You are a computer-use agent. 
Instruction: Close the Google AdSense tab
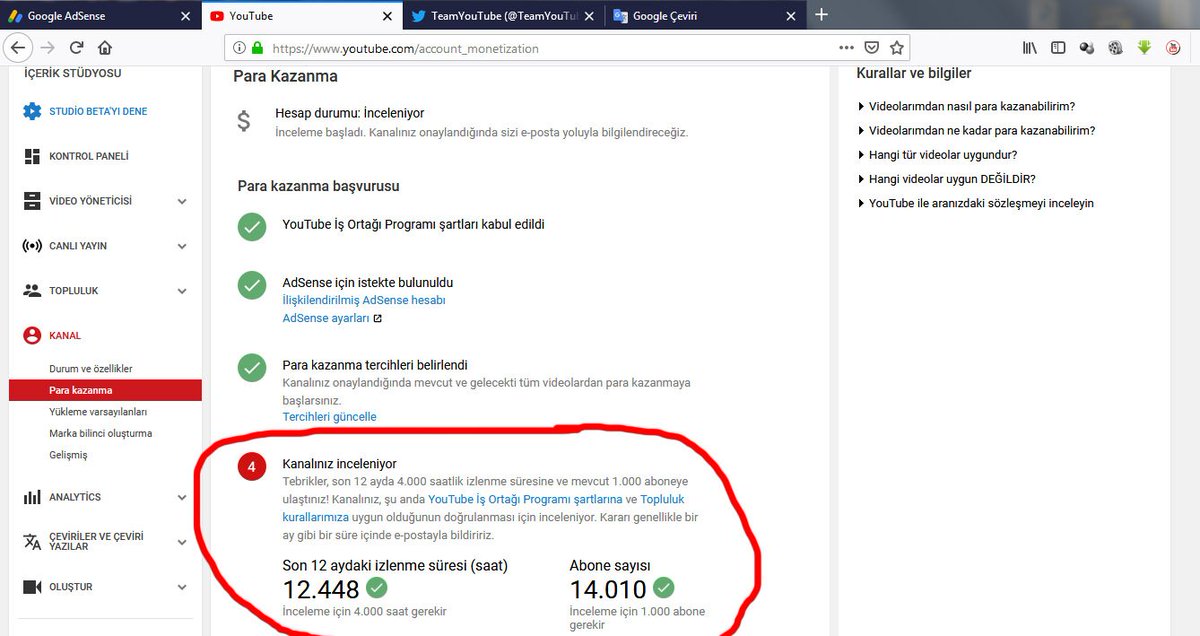183,16
